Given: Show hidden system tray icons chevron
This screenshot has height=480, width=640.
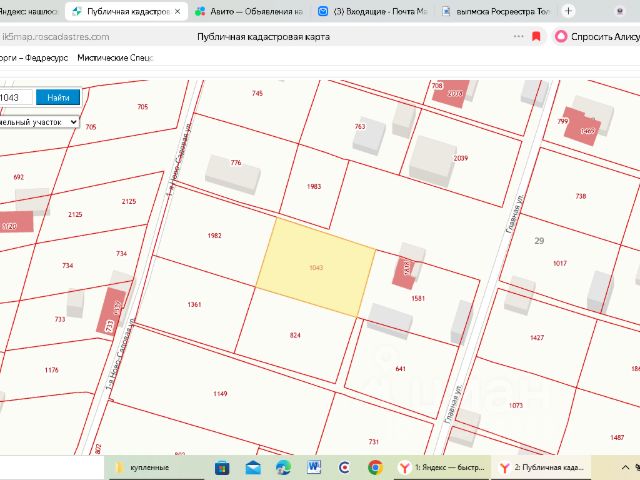Looking at the screenshot, I should 625,468.
